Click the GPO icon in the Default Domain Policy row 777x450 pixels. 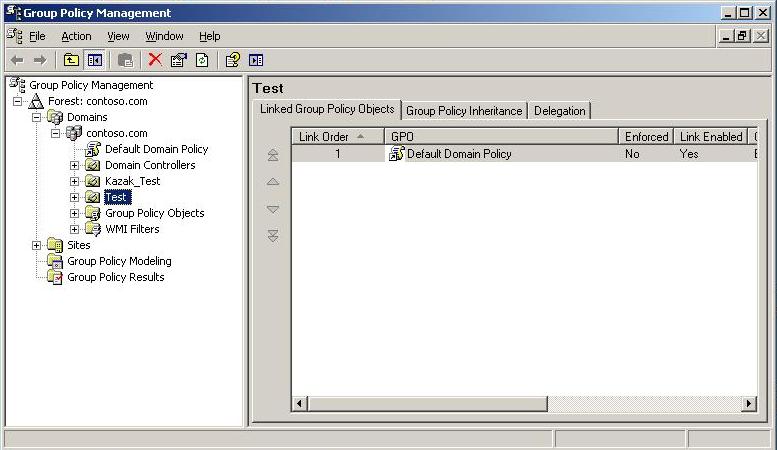tap(396, 154)
